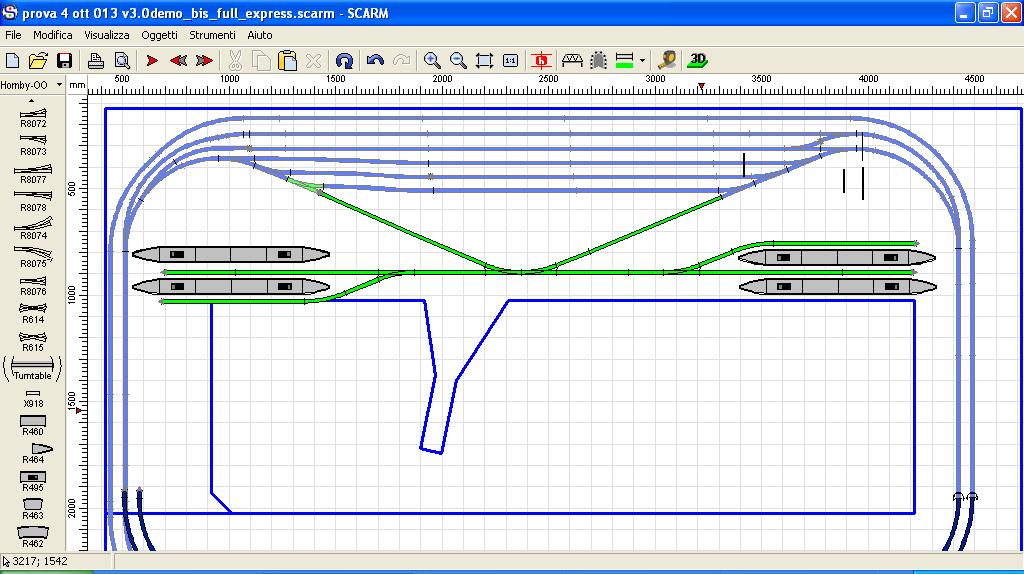Fit the layout to the window
The height and width of the screenshot is (574, 1024).
484,61
